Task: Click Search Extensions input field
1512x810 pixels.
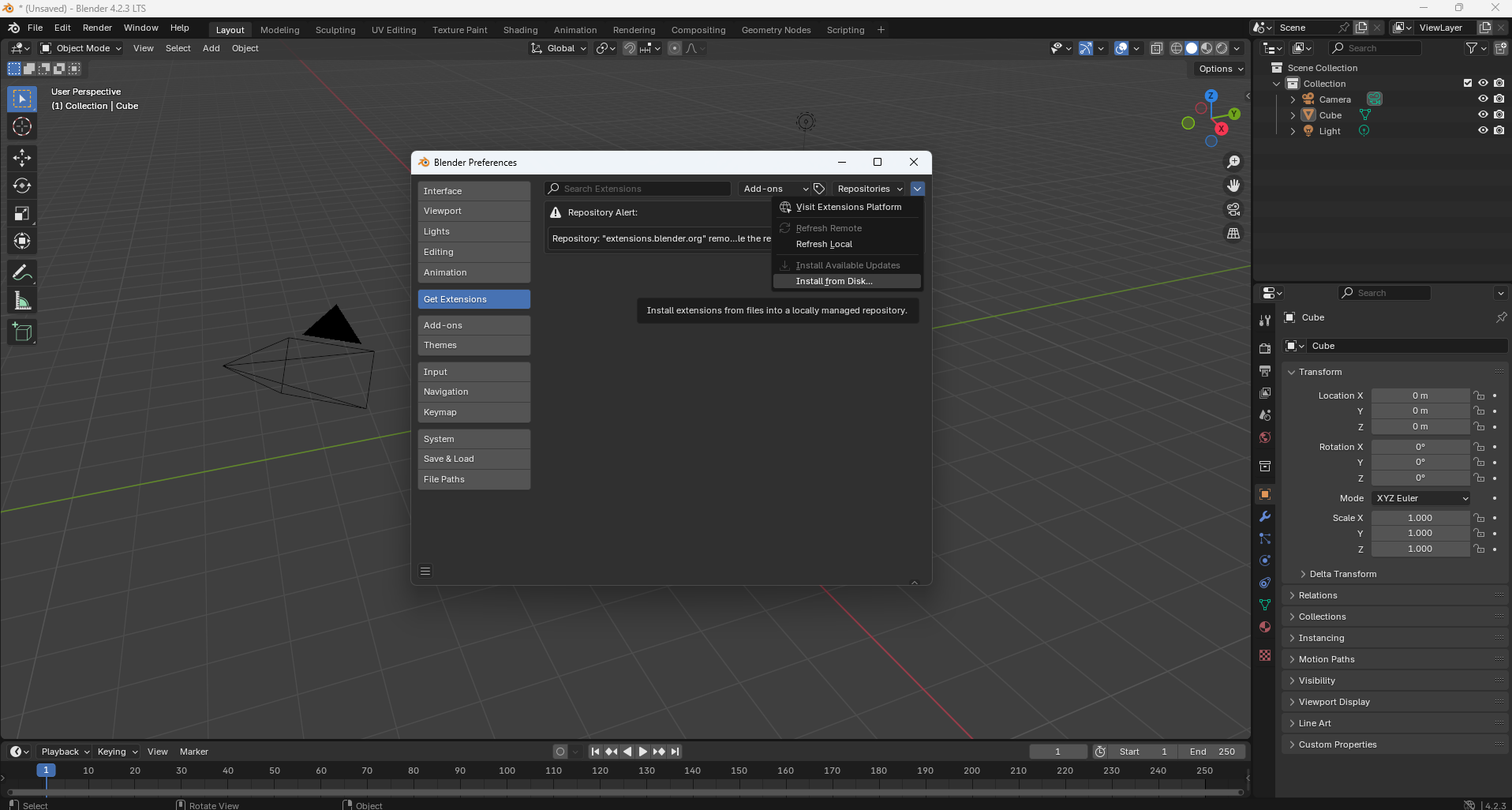Action: (638, 189)
